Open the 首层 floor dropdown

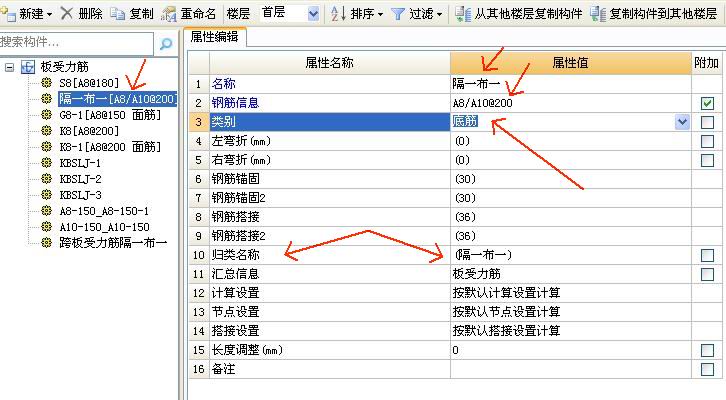point(313,14)
